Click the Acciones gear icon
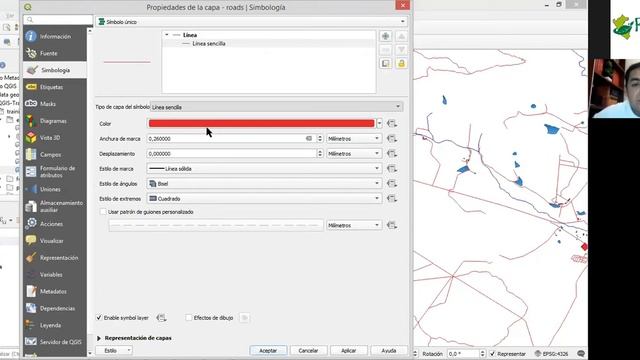The width and height of the screenshot is (640, 360). pos(31,224)
